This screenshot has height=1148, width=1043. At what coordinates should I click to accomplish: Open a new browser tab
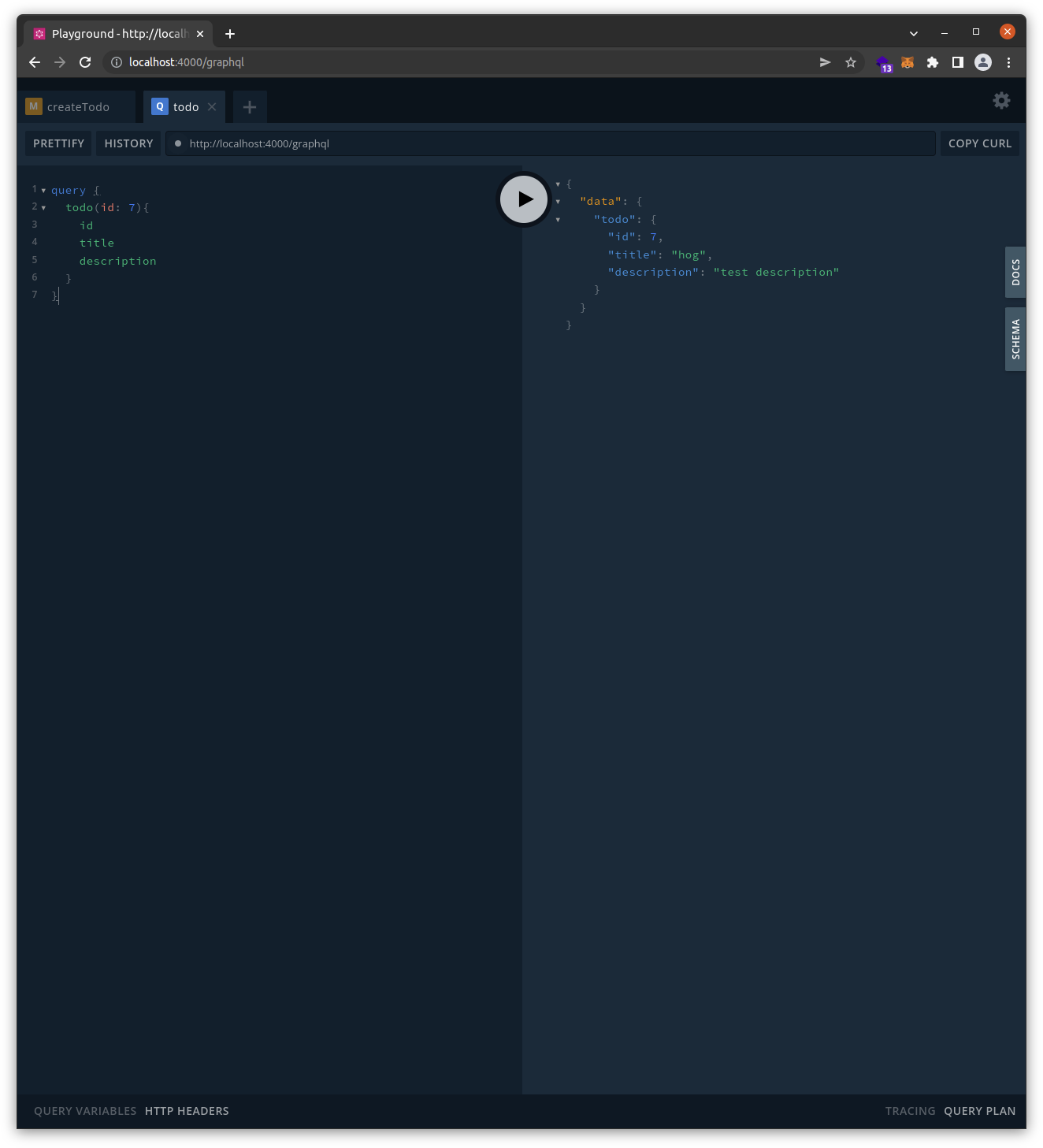coord(230,34)
